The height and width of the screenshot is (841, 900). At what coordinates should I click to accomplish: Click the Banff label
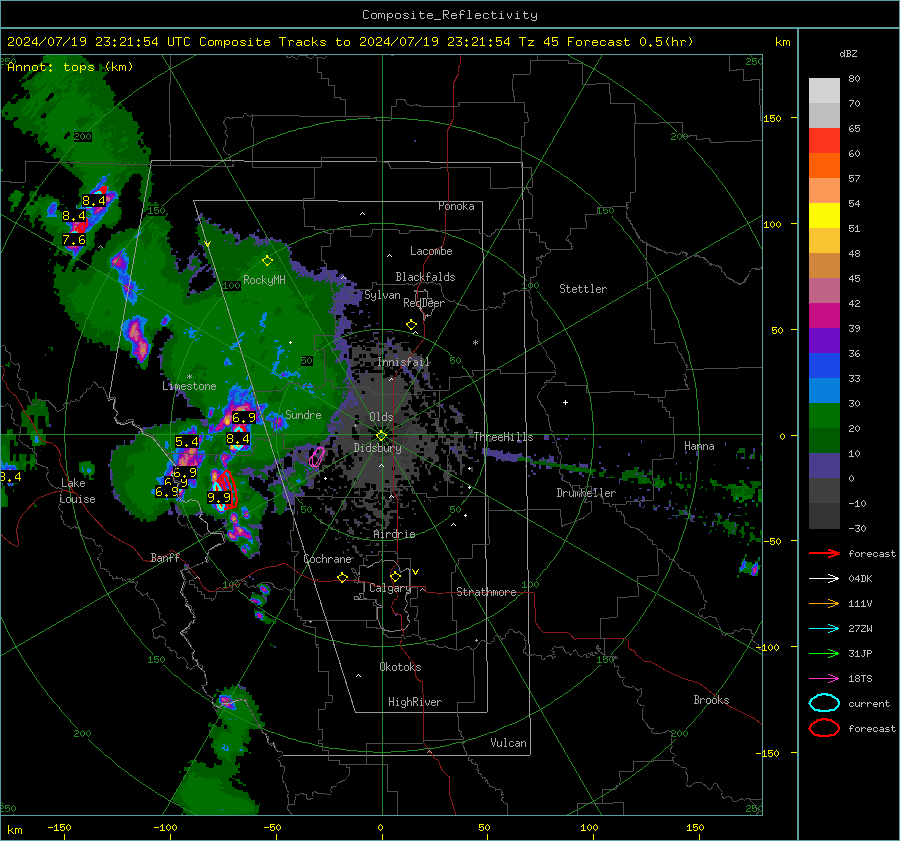click(165, 557)
